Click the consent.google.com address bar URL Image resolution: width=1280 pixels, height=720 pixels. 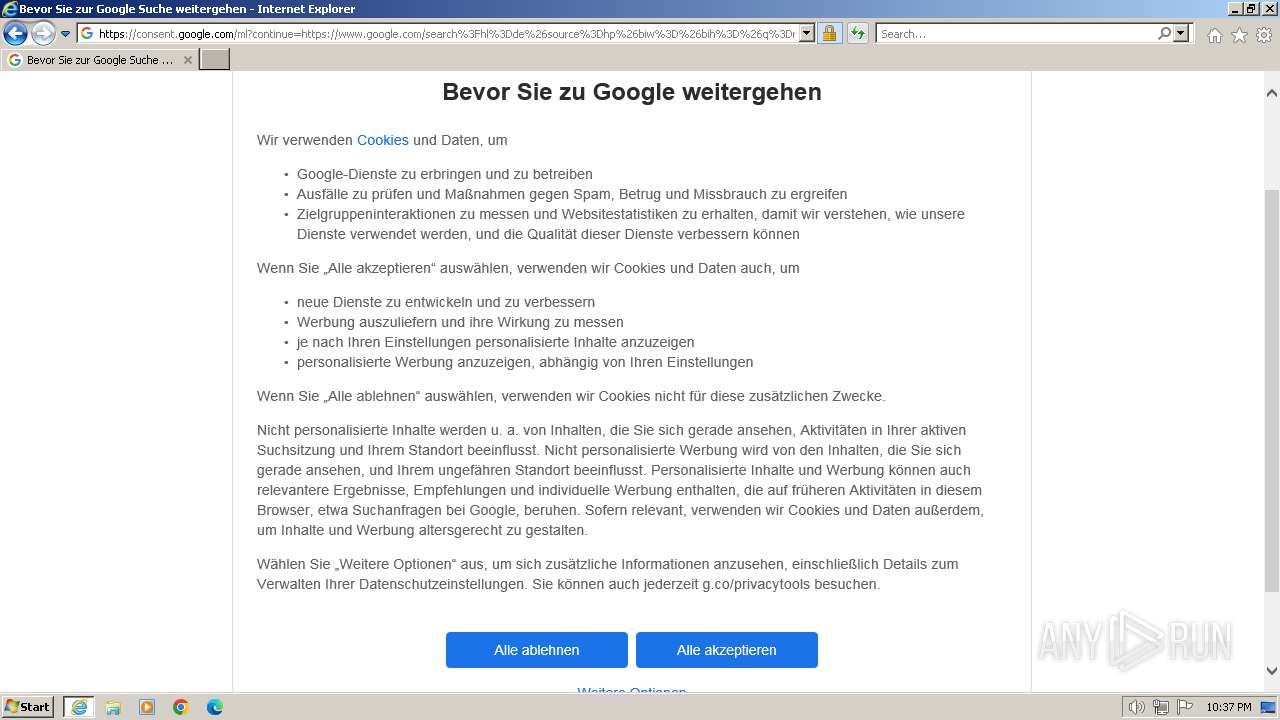[446, 33]
